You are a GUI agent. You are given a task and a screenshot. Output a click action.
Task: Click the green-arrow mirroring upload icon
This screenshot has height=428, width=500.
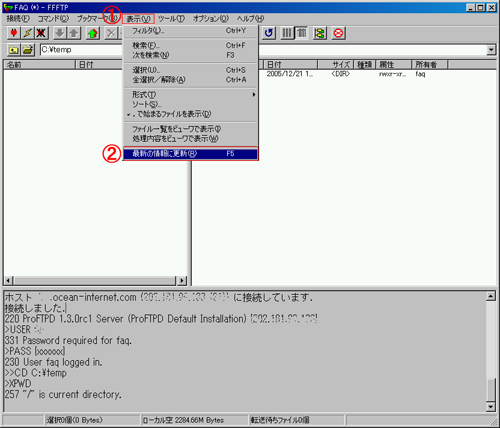click(x=93, y=33)
